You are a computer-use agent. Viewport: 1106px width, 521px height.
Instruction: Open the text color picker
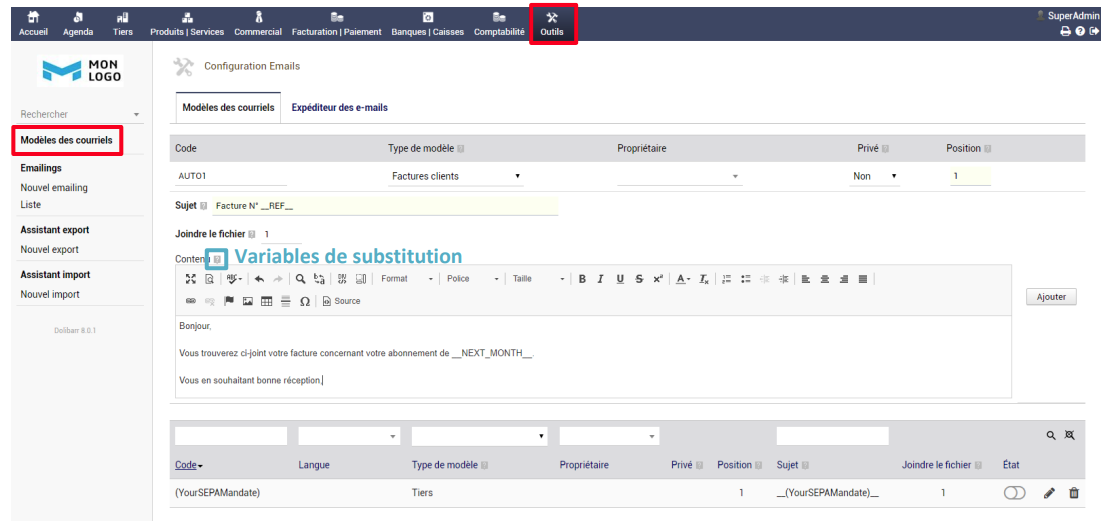683,279
